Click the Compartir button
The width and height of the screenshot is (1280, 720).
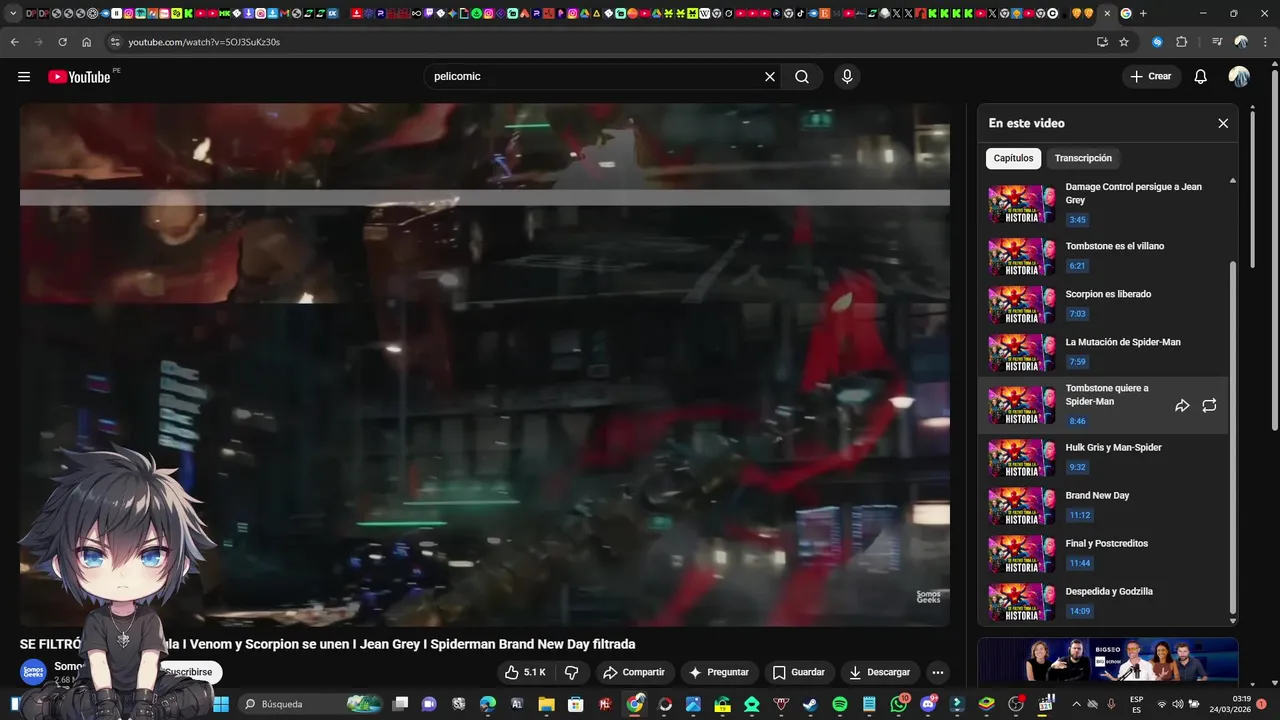(x=633, y=672)
